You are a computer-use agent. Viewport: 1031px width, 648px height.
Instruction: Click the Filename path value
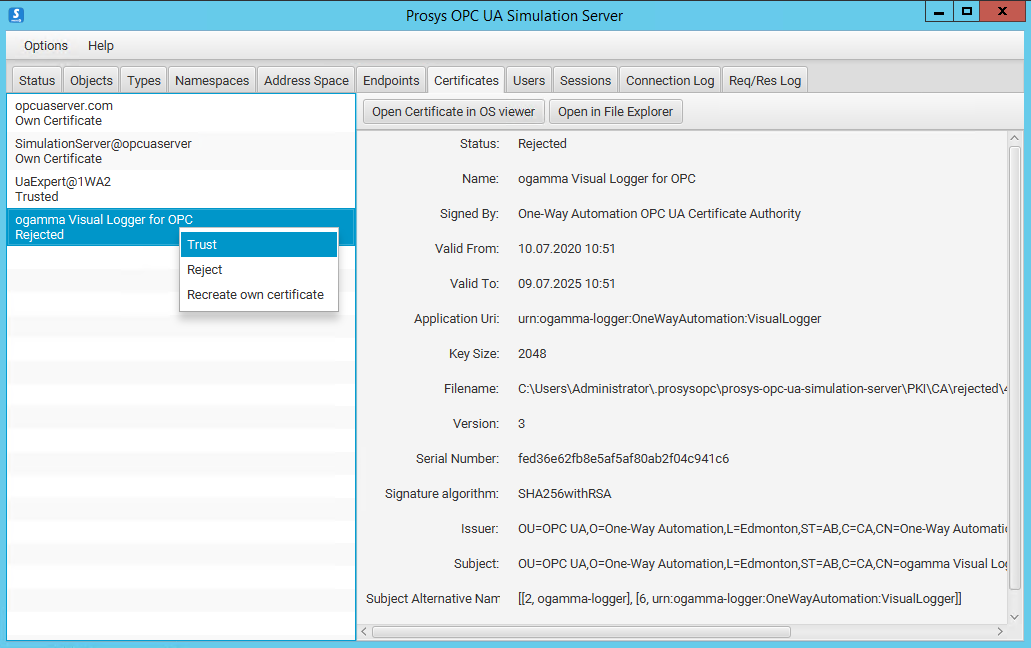pos(762,388)
